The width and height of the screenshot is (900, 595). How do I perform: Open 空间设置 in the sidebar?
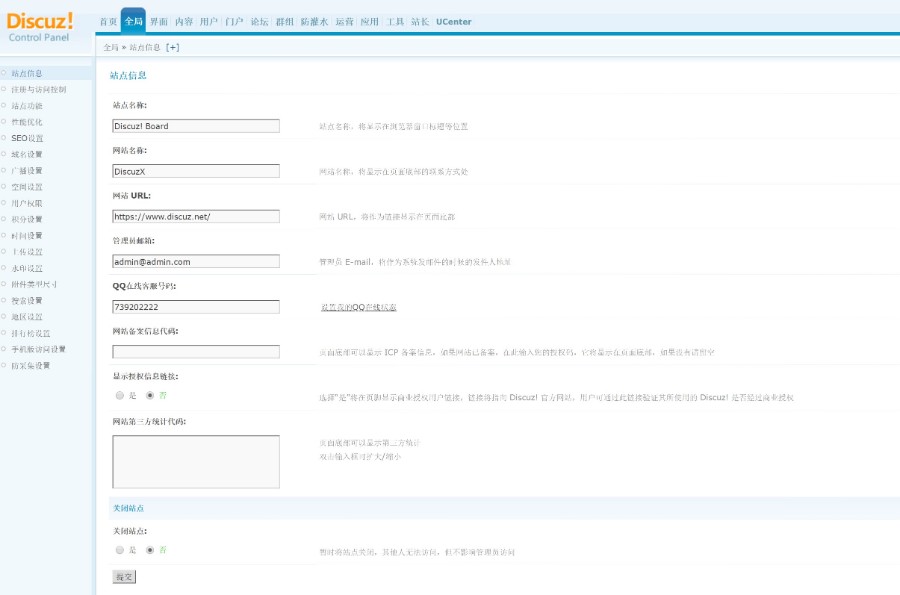27,187
